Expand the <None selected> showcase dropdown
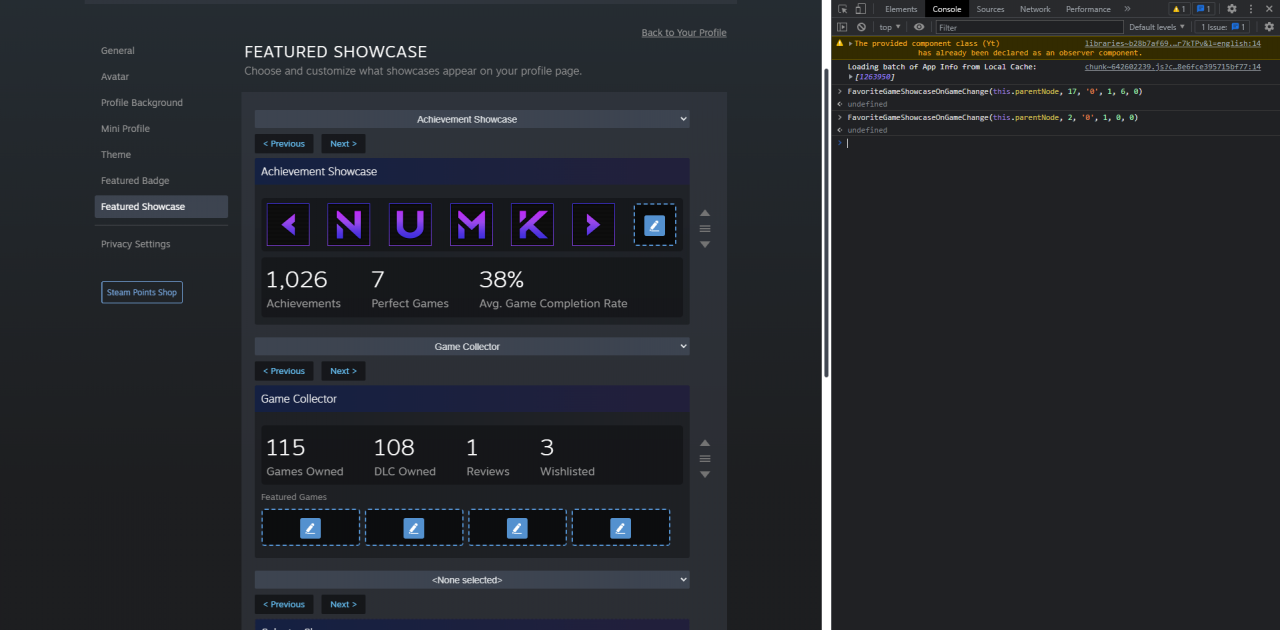The height and width of the screenshot is (630, 1280). [472, 580]
